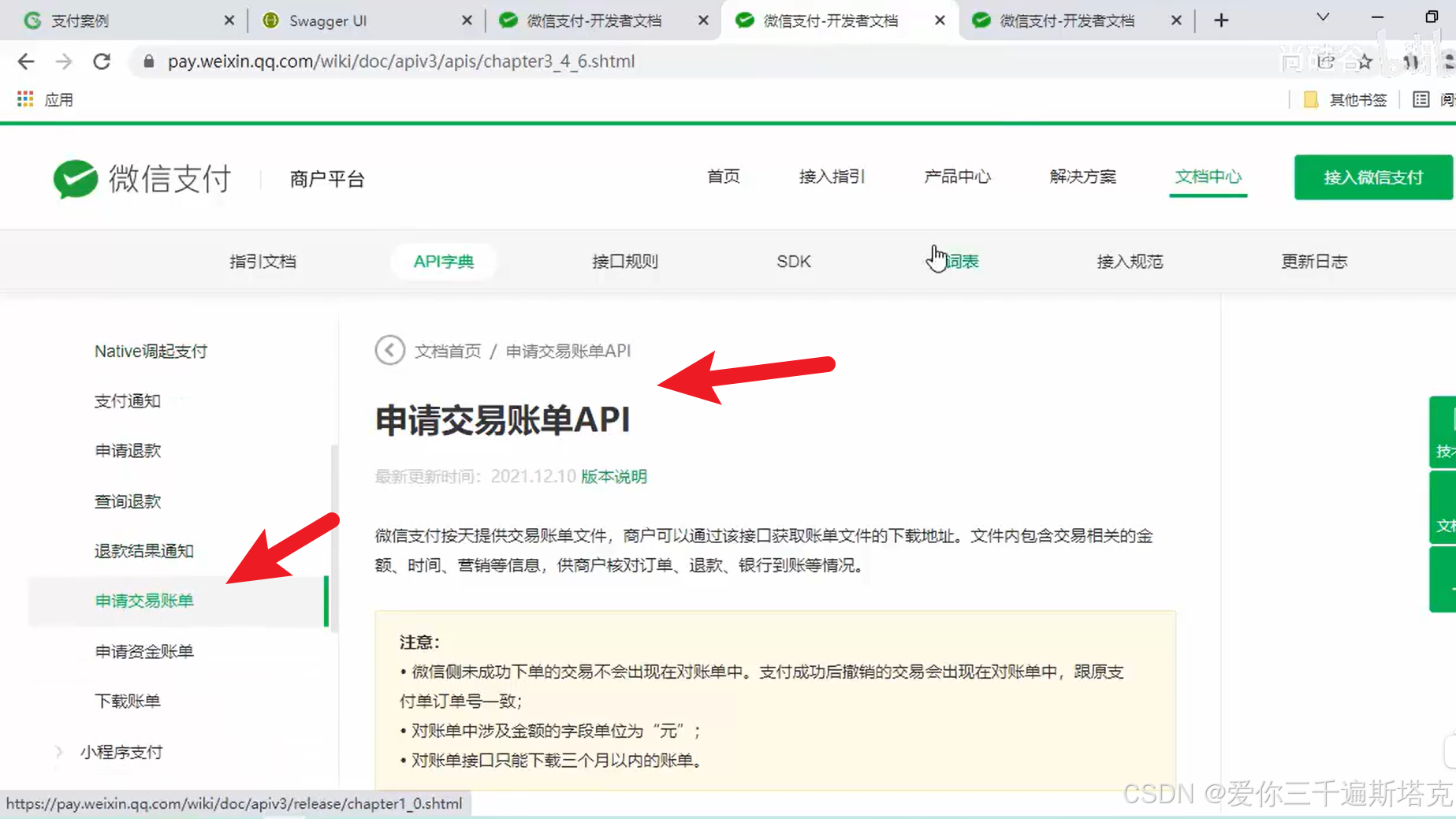Screen dimensions: 1456x819
Task: Click the sidebar vertical scrollbar
Action: tap(334, 538)
